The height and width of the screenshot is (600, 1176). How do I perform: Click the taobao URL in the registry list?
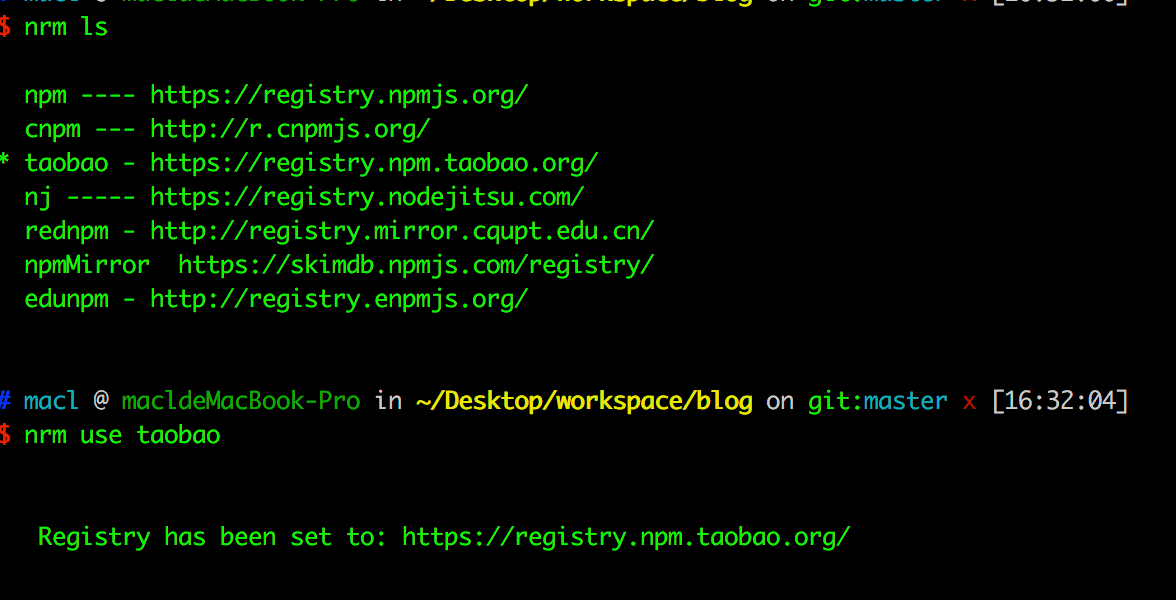click(x=374, y=163)
